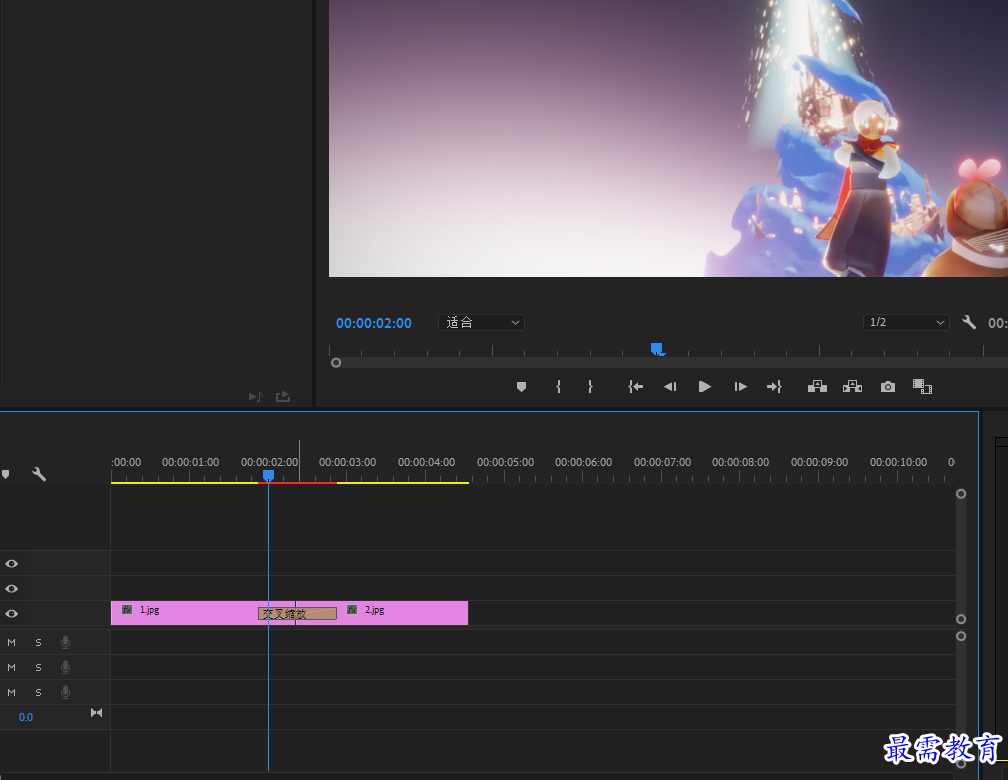Open Program monitor settings wrench
The height and width of the screenshot is (780, 1008).
[969, 322]
